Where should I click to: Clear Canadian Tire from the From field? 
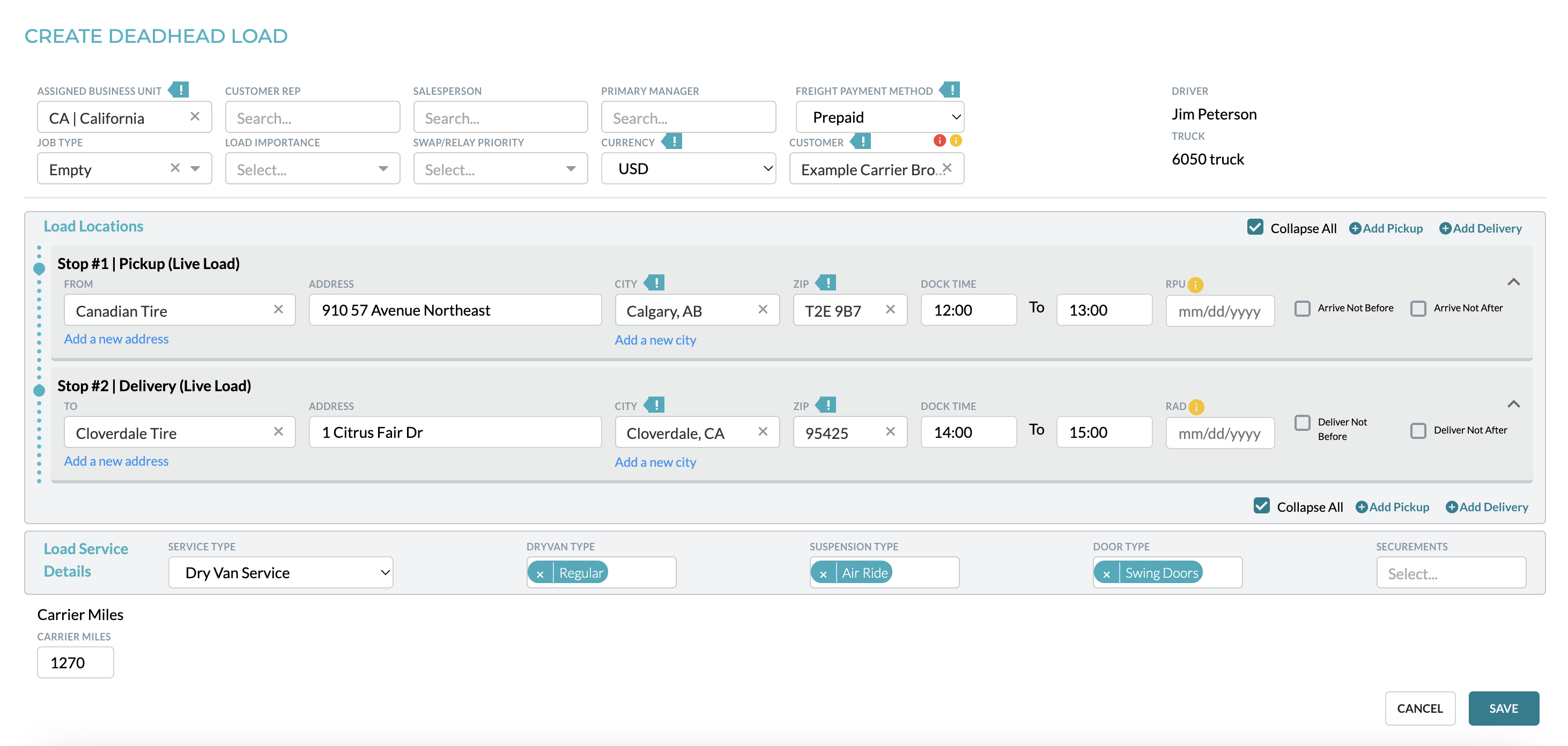278,309
